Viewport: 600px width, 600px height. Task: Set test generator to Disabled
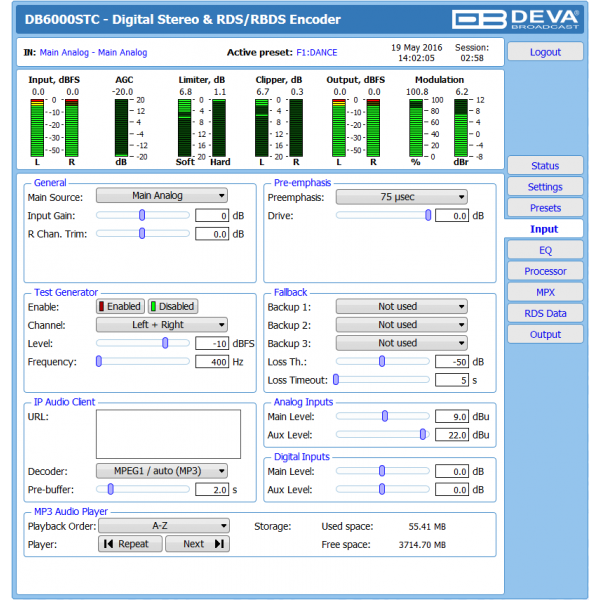pos(173,307)
